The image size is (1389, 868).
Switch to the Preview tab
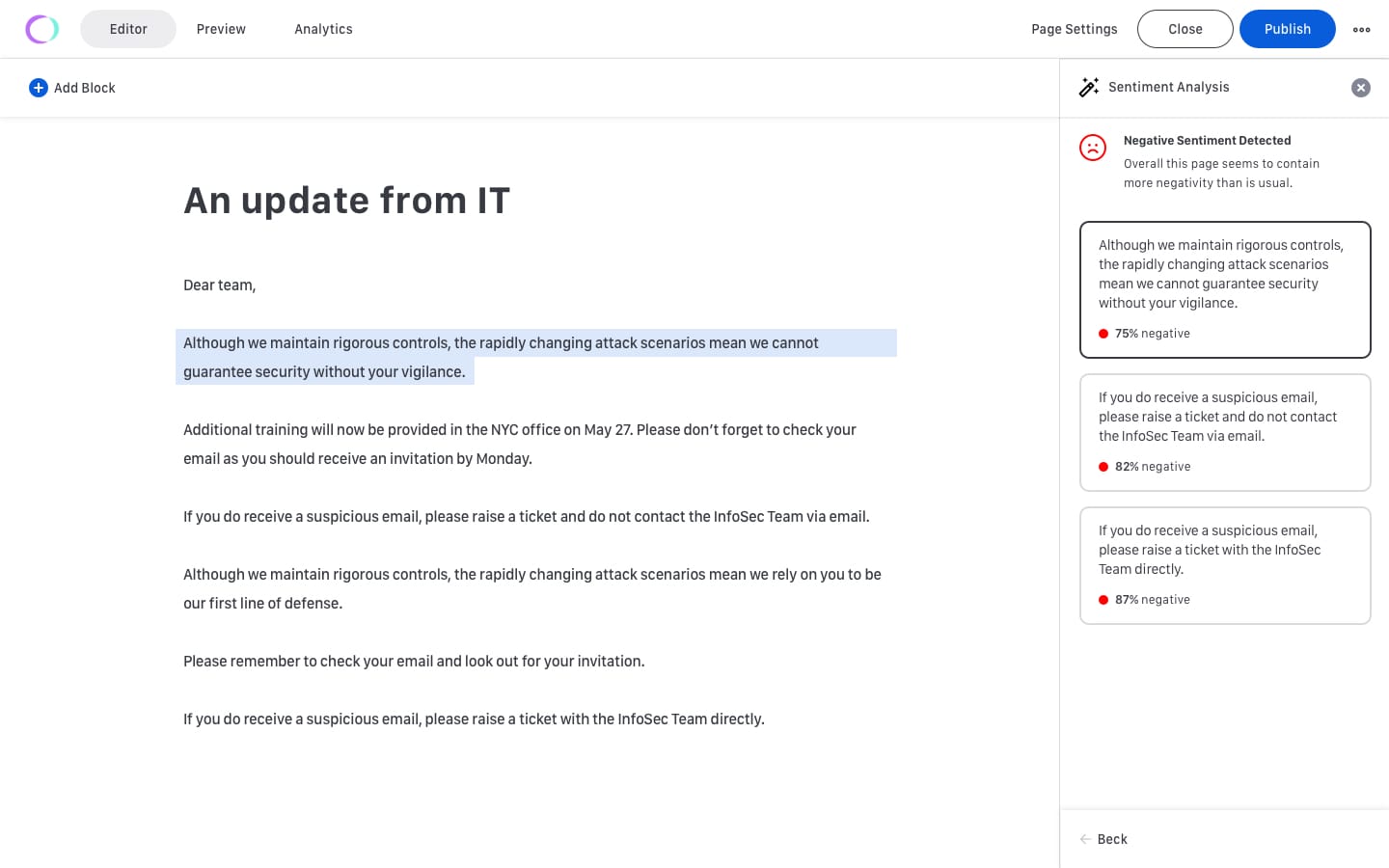click(x=221, y=29)
